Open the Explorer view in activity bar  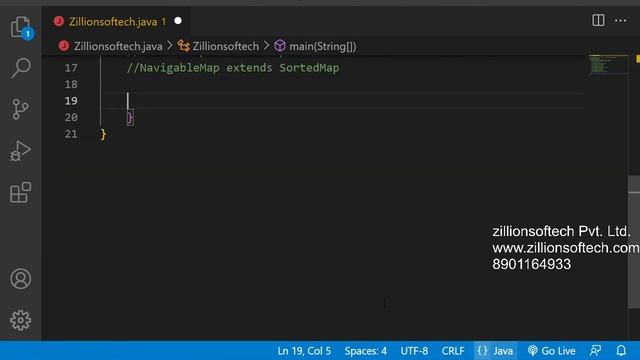point(21,27)
